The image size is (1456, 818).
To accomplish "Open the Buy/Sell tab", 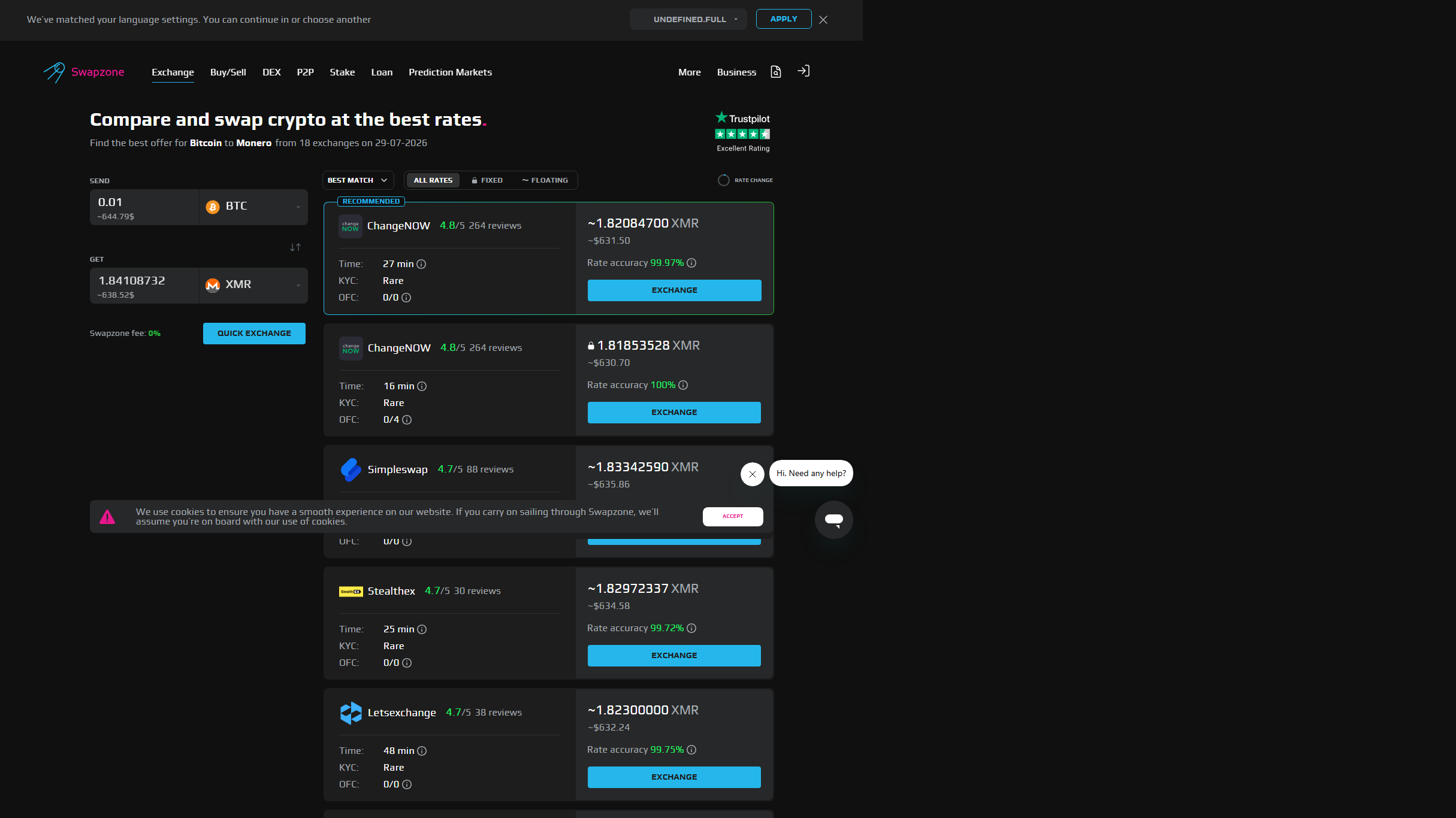I will [x=228, y=72].
